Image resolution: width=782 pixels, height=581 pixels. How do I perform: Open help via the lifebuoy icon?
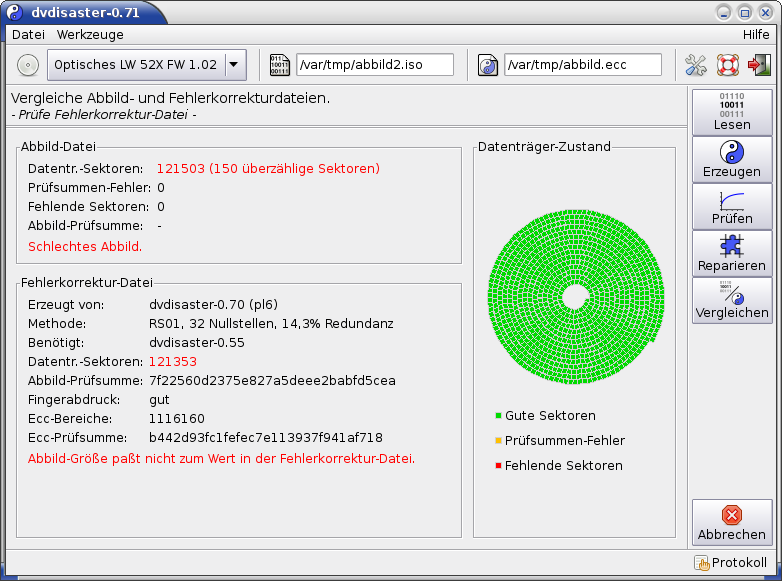coord(728,65)
